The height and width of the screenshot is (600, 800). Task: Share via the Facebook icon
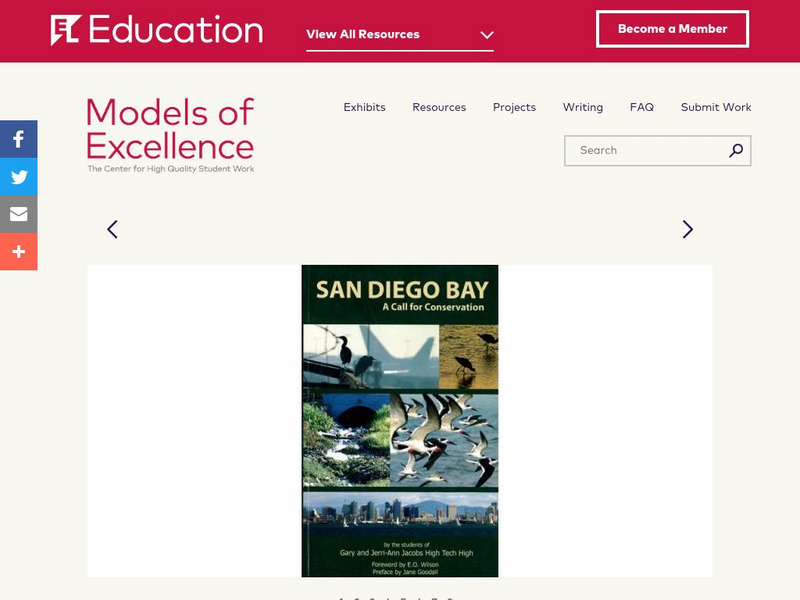[18, 139]
